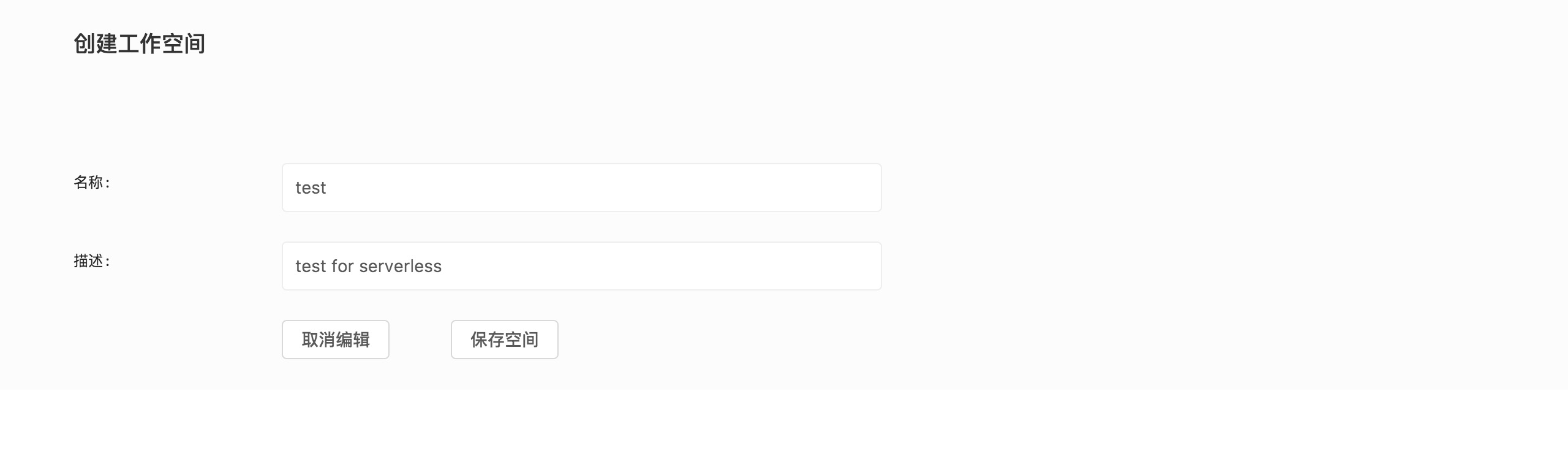Image resolution: width=1568 pixels, height=456 pixels.
Task: Place cursor in the workspace name box
Action: click(581, 188)
